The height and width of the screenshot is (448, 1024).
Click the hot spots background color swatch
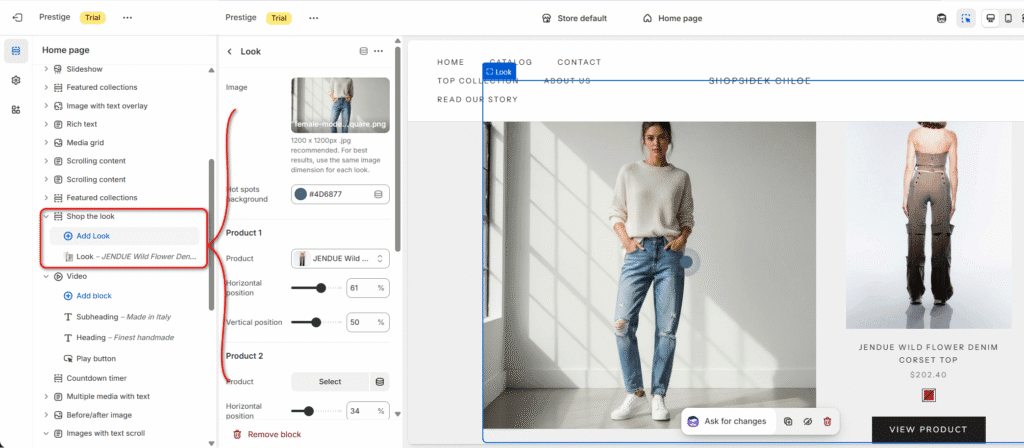click(x=301, y=194)
